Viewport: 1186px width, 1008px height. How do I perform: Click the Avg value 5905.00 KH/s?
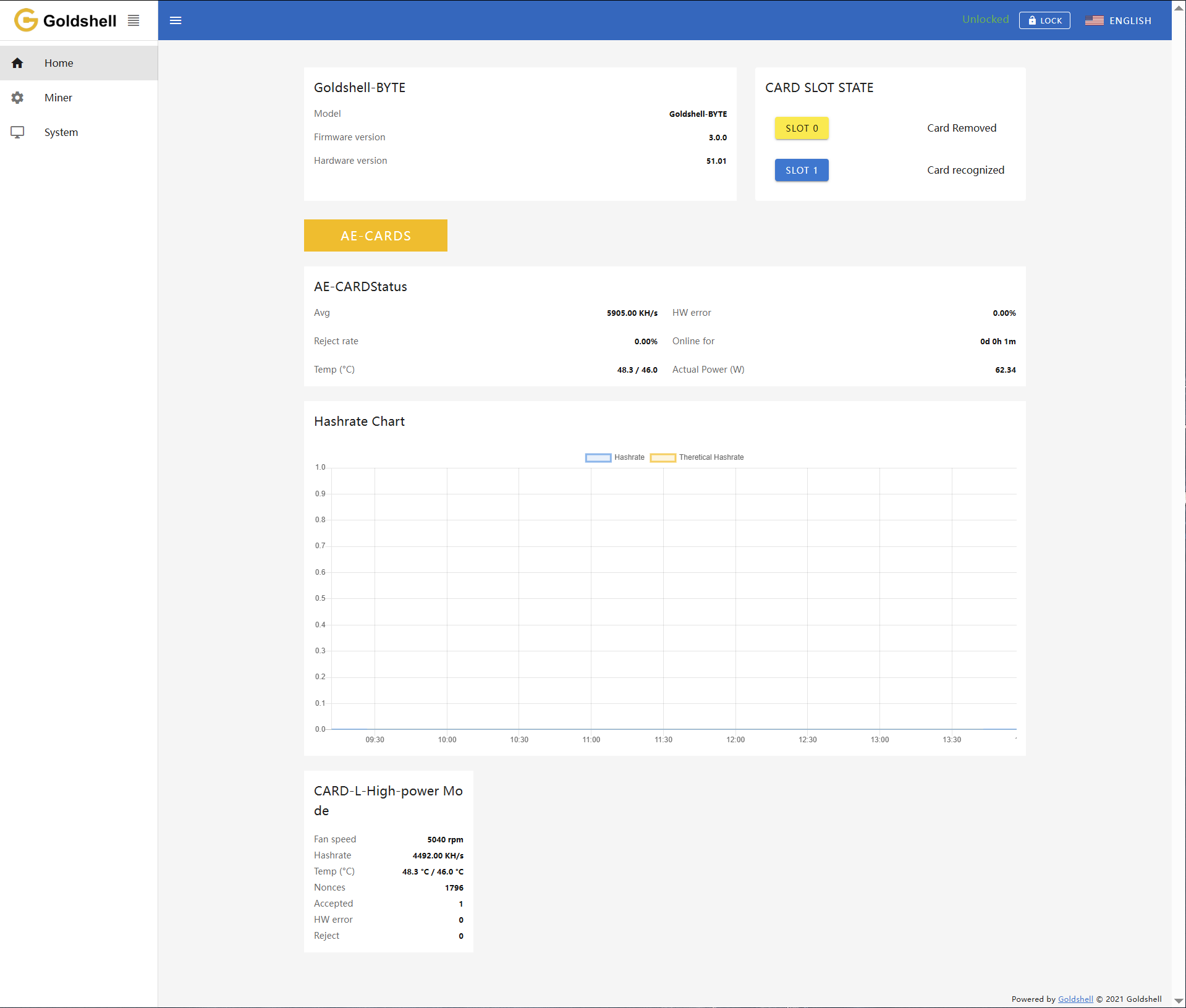[632, 313]
